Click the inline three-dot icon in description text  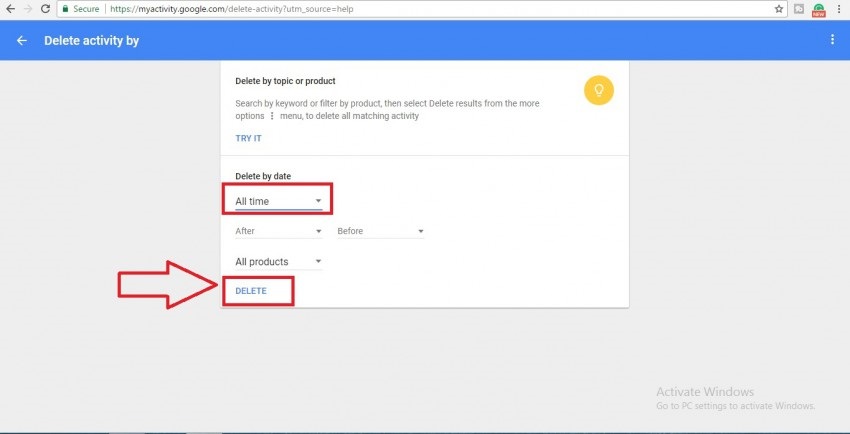coord(272,116)
